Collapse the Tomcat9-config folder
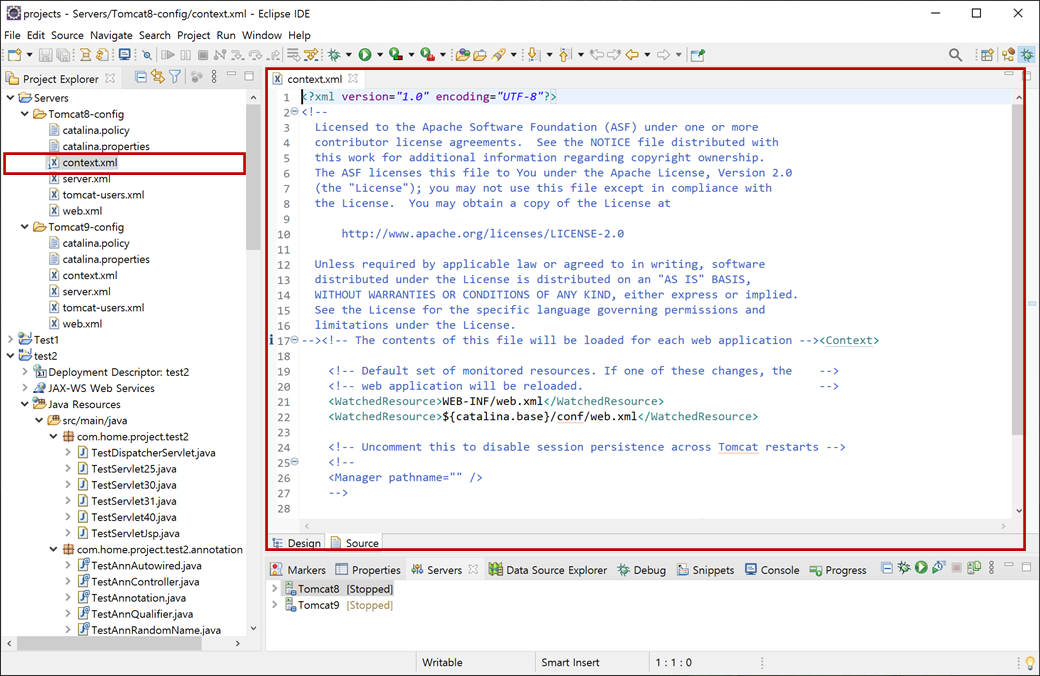 click(25, 227)
